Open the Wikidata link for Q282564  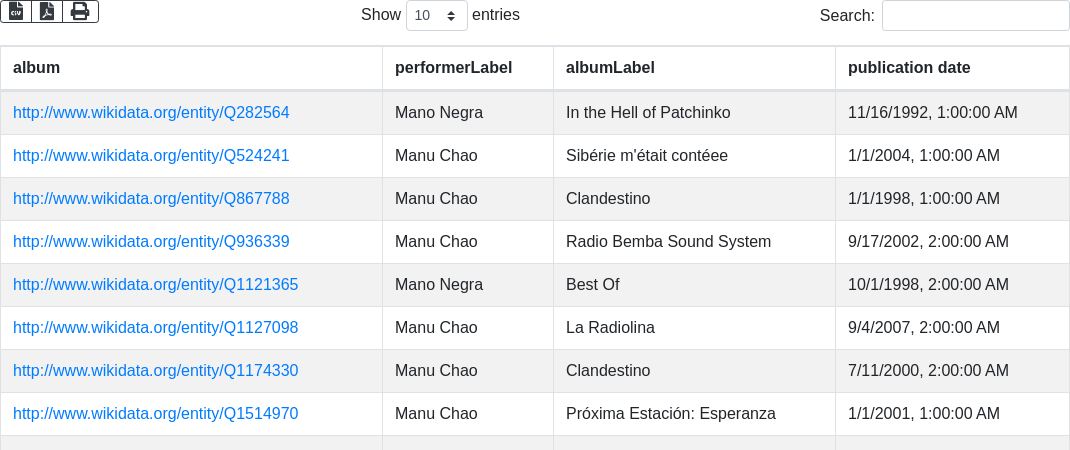coord(151,113)
